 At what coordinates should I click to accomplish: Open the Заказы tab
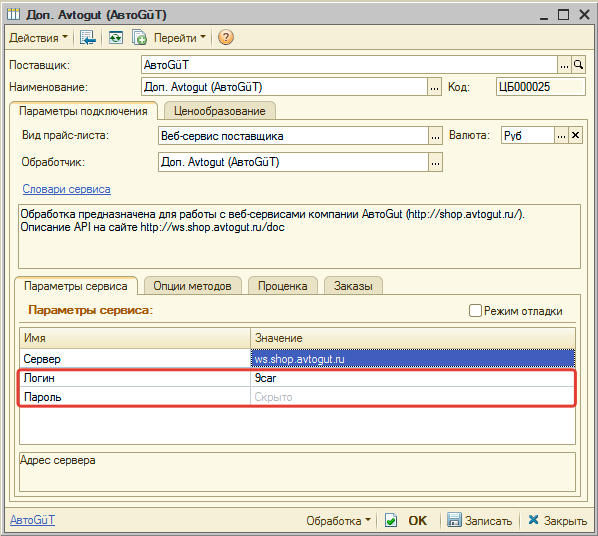[x=353, y=286]
